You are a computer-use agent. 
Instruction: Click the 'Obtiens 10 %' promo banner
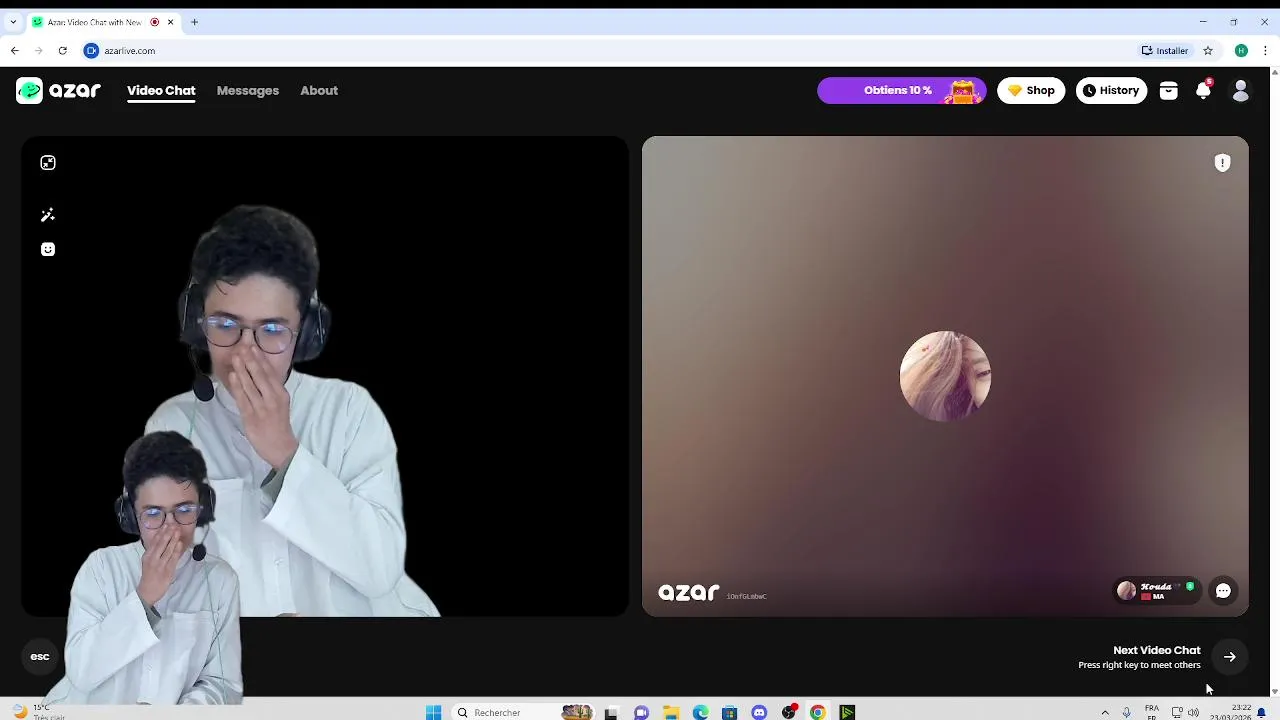(902, 90)
